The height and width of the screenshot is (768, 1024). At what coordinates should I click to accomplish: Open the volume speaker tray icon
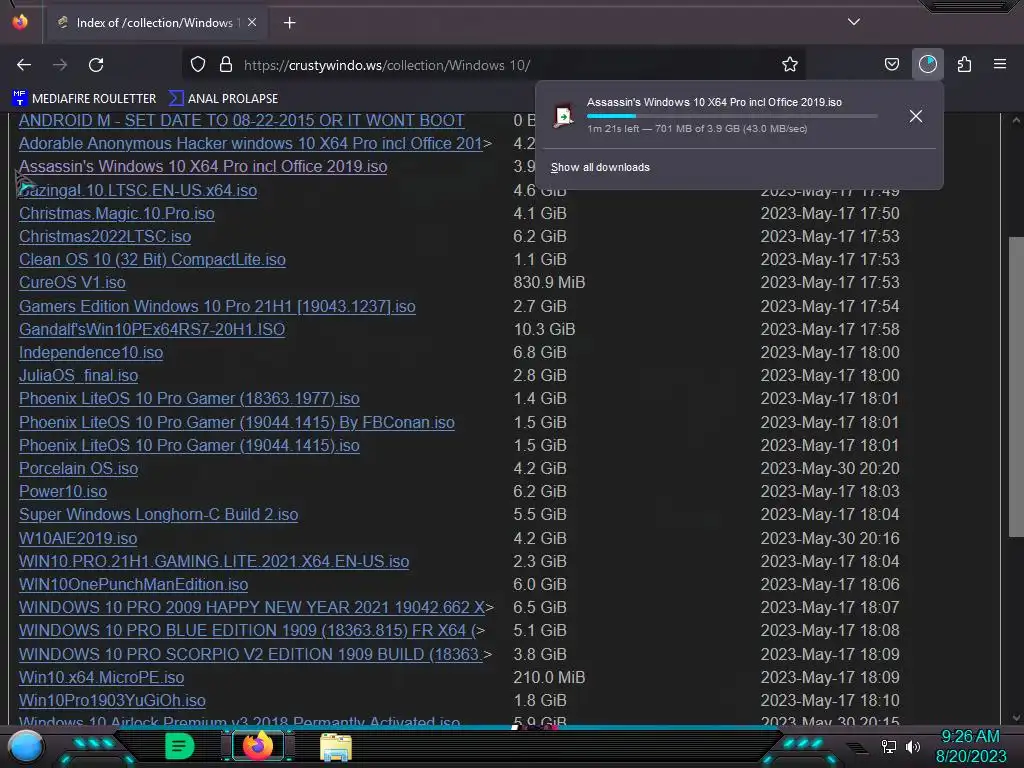(x=913, y=747)
